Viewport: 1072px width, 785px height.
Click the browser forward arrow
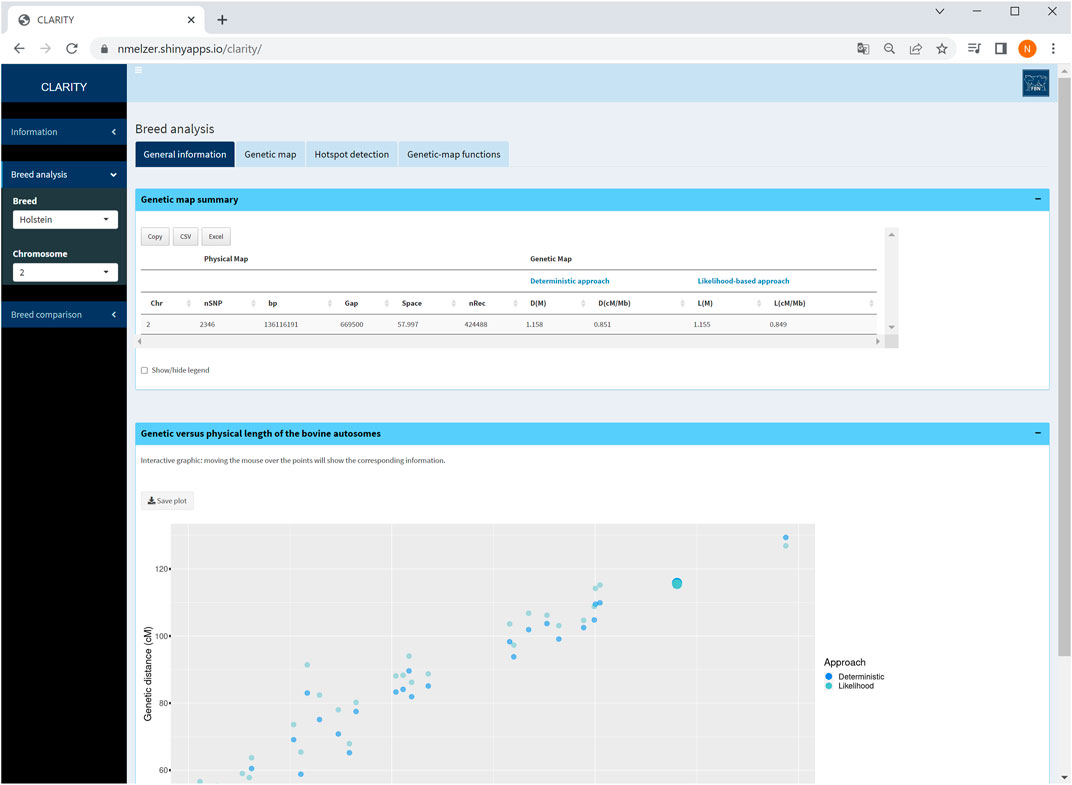45,49
